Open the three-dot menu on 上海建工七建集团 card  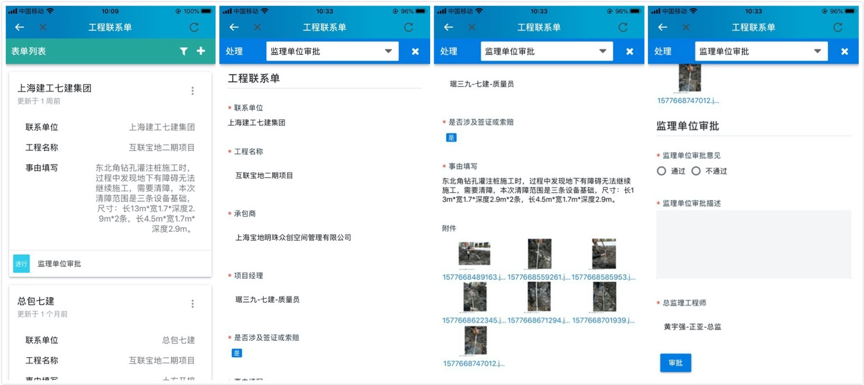click(192, 91)
